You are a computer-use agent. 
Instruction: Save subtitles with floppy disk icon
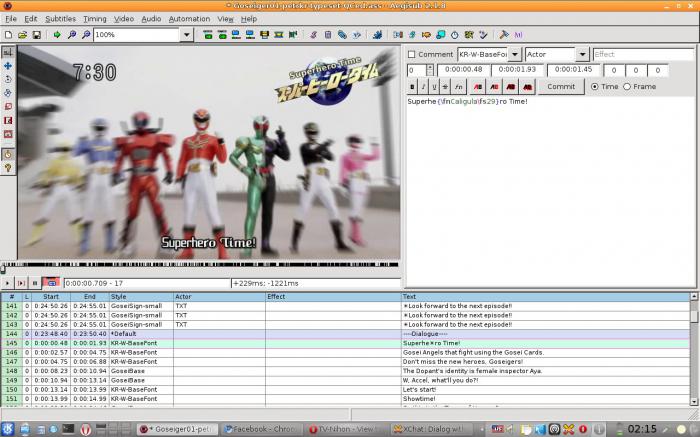click(37, 34)
